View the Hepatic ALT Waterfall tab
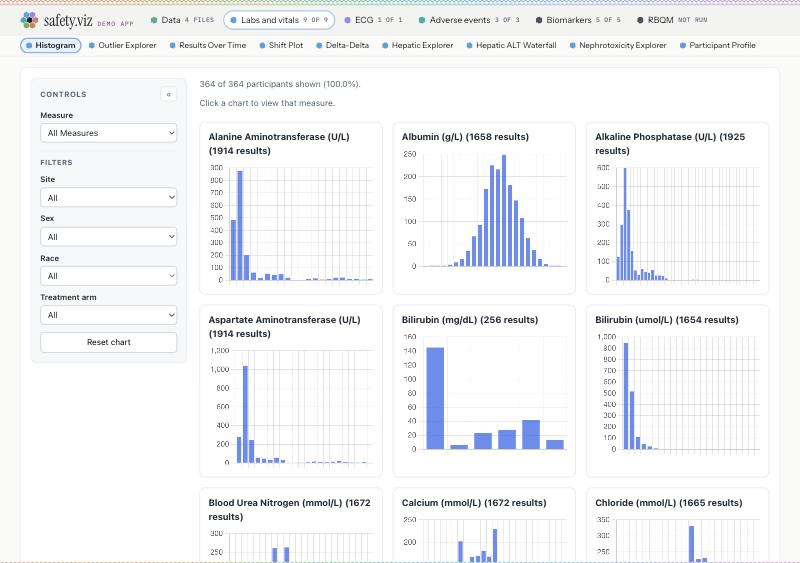This screenshot has height=563, width=800. point(511,45)
